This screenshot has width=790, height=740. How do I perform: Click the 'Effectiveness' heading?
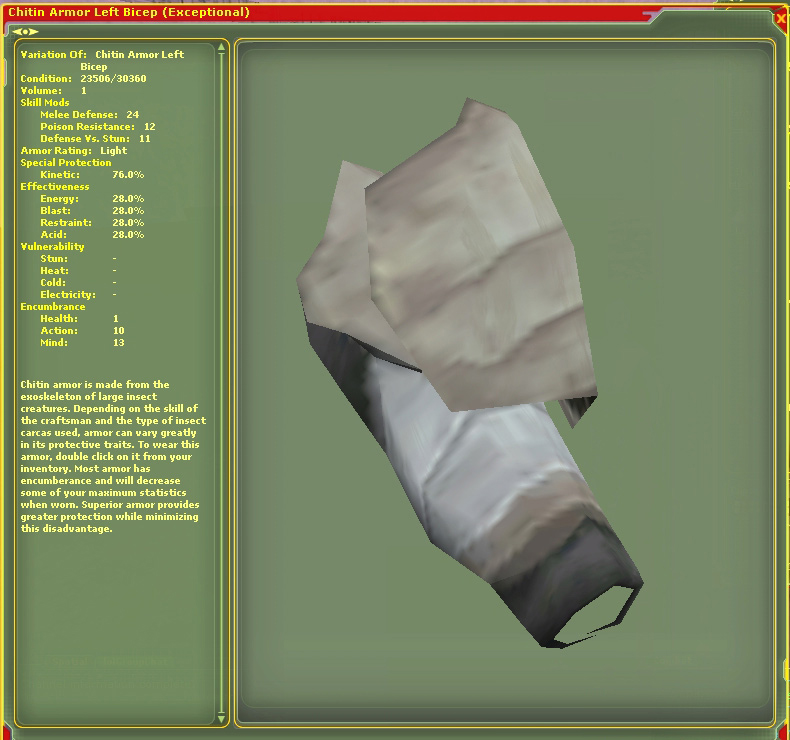(55, 187)
